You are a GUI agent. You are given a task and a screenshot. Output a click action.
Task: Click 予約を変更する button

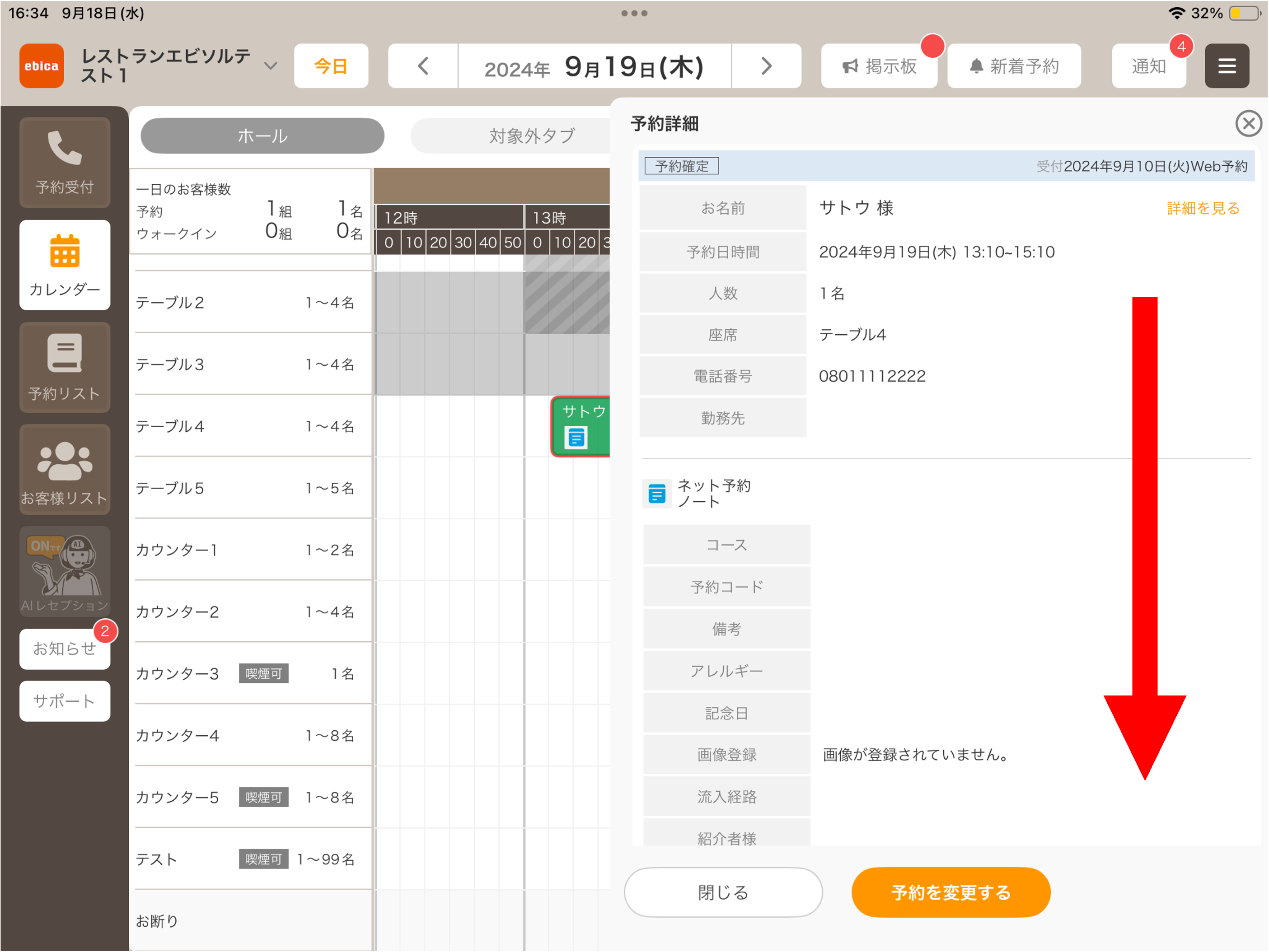(951, 892)
